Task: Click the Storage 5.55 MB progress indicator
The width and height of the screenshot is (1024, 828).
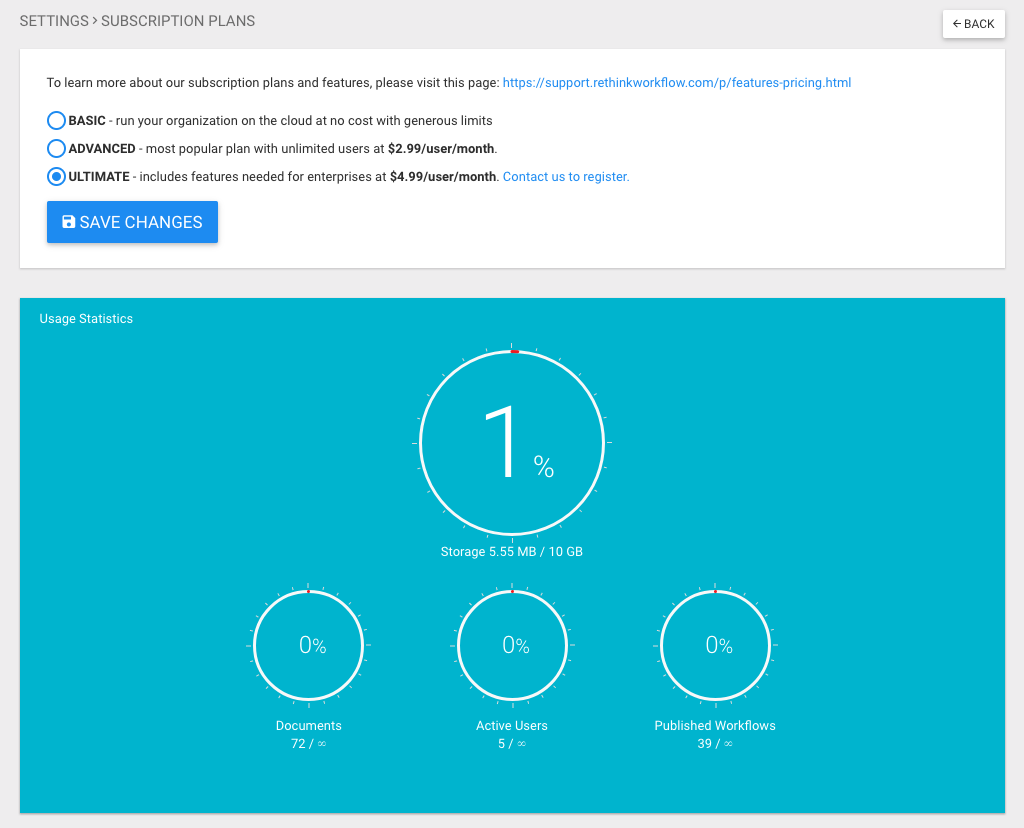Action: (x=512, y=551)
